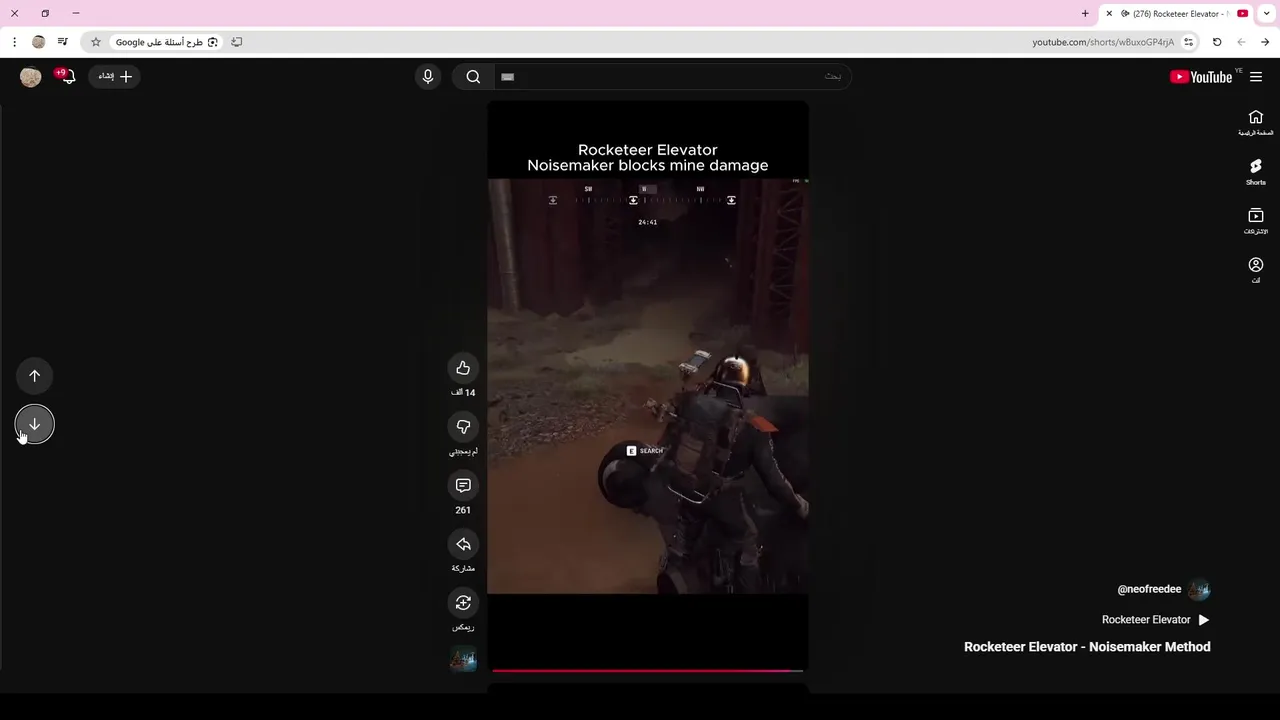The height and width of the screenshot is (720, 1280).
Task: Open YouTube notifications bell
Action: [67, 76]
